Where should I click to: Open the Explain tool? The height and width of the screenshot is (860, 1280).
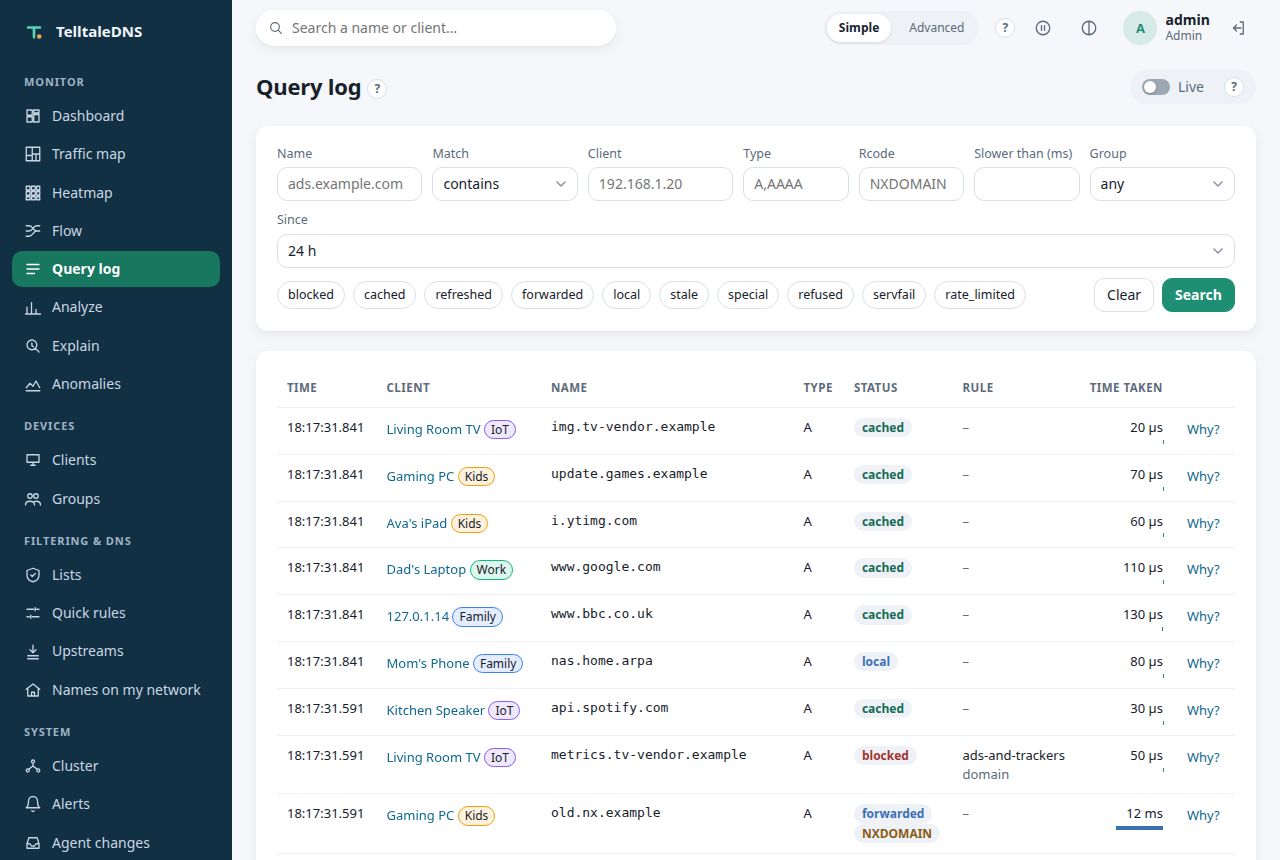[x=116, y=346]
